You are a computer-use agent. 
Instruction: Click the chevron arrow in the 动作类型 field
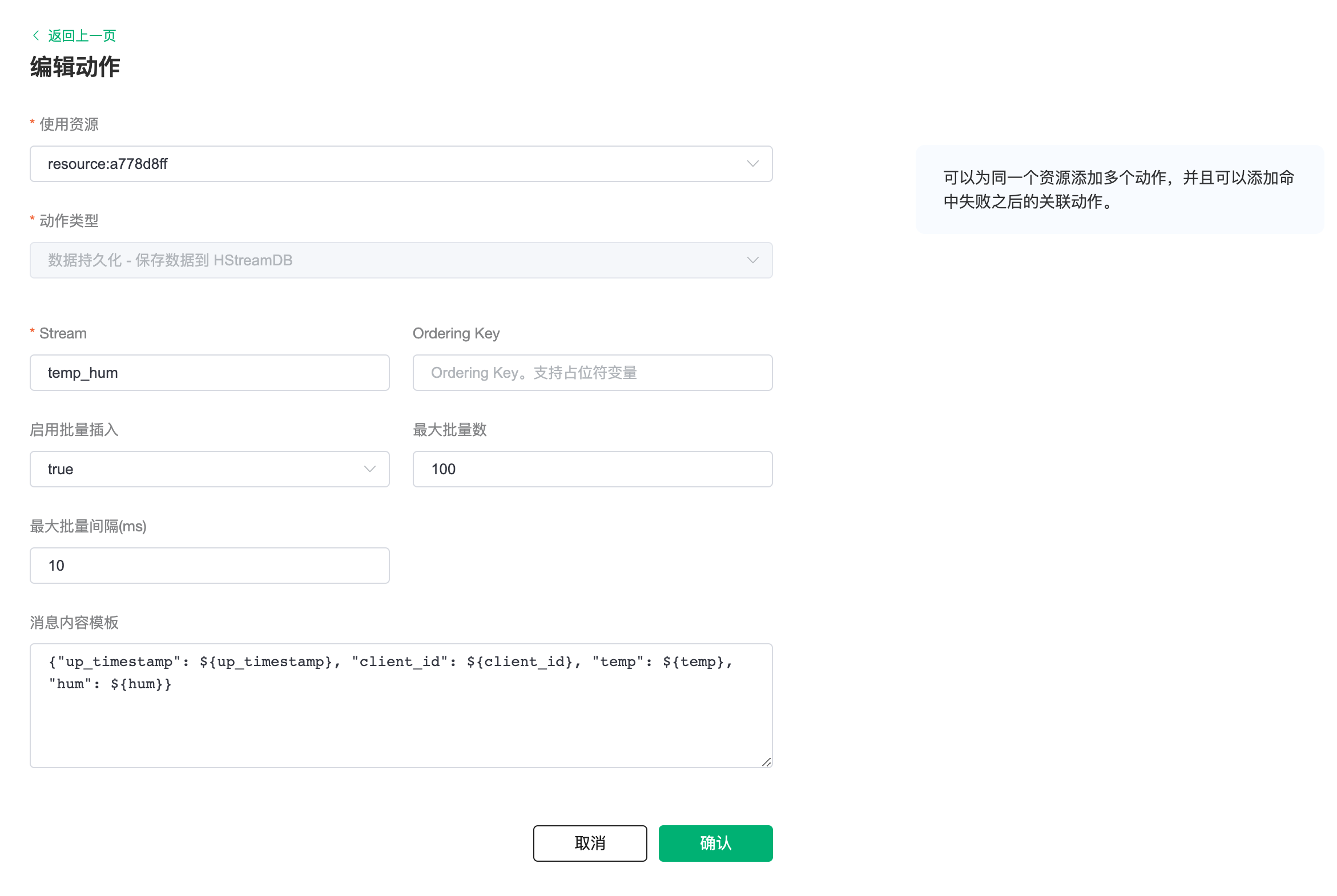coord(752,261)
